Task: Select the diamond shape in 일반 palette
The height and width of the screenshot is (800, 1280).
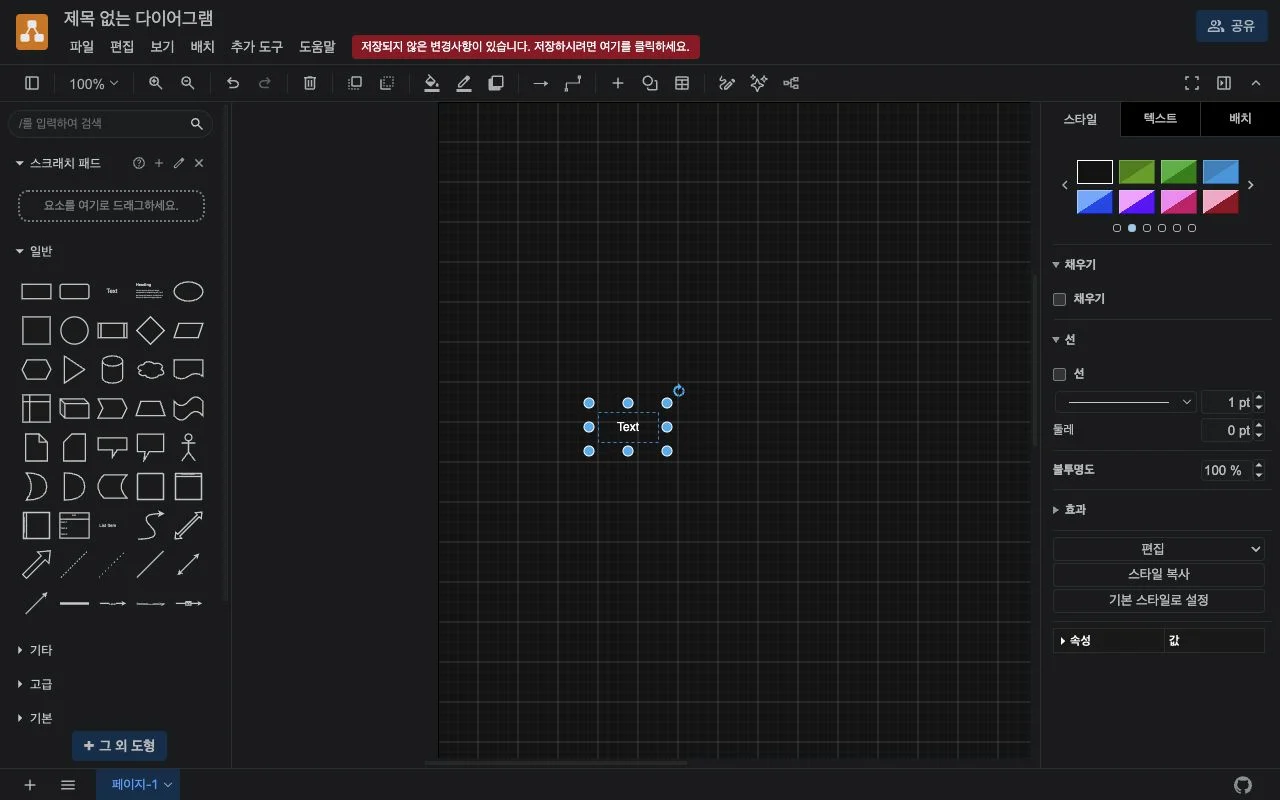Action: click(x=150, y=330)
